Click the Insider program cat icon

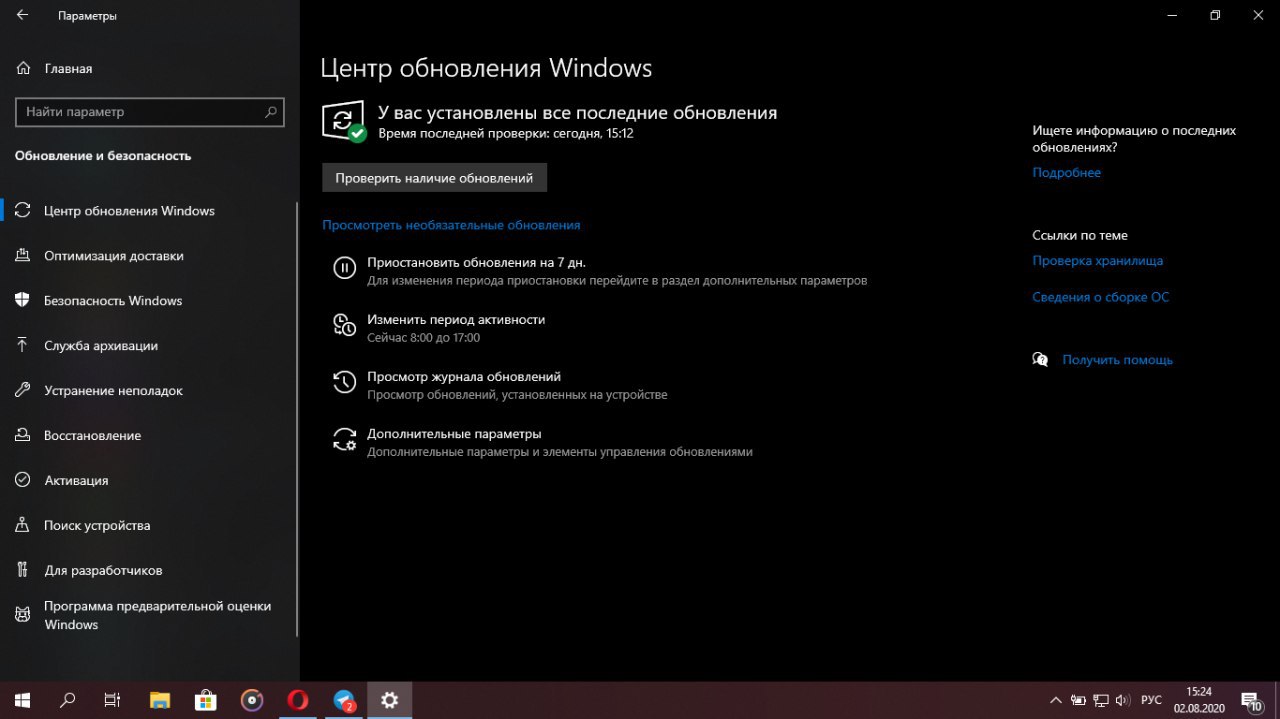23,614
